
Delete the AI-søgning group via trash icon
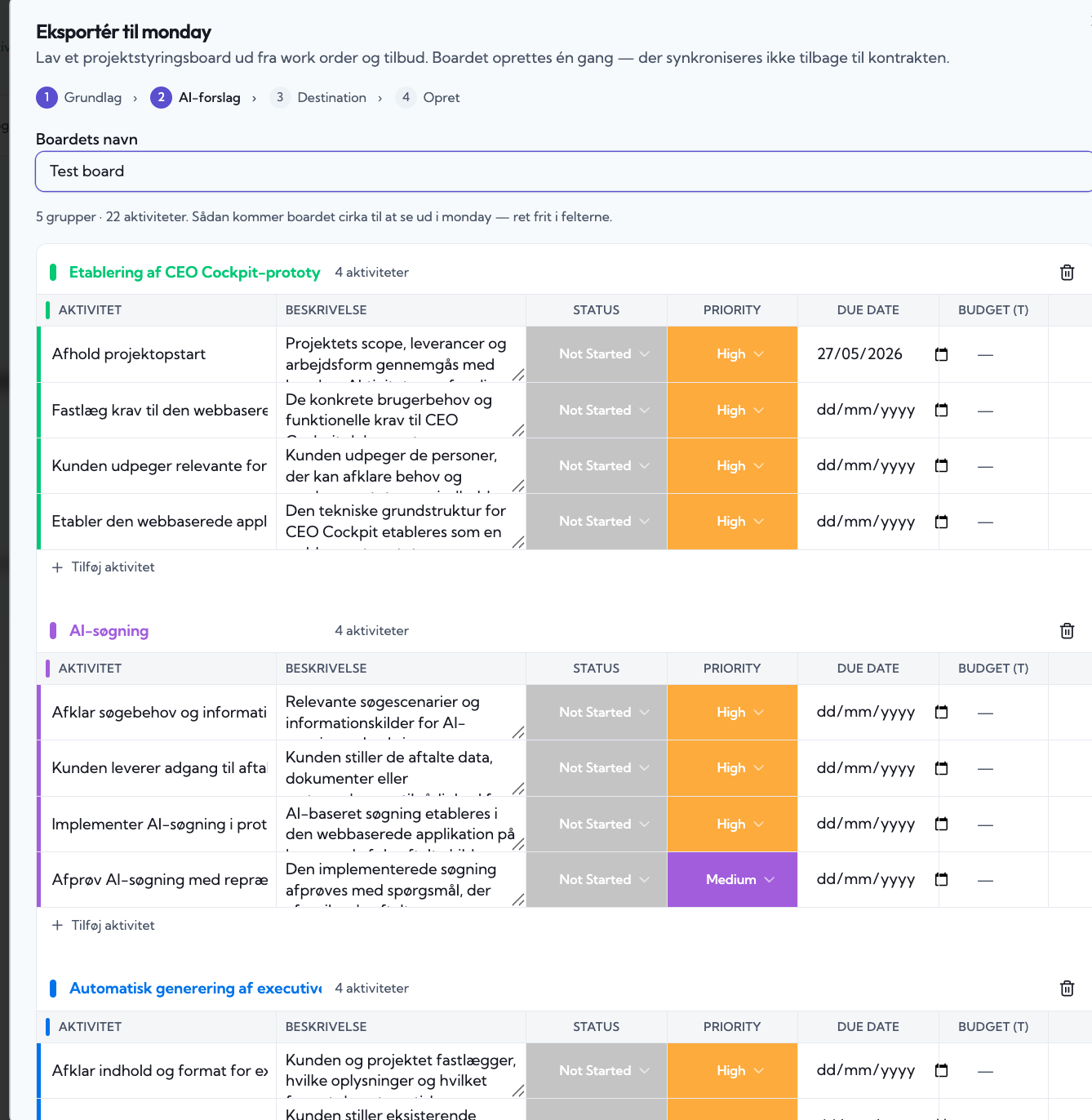pyautogui.click(x=1067, y=631)
